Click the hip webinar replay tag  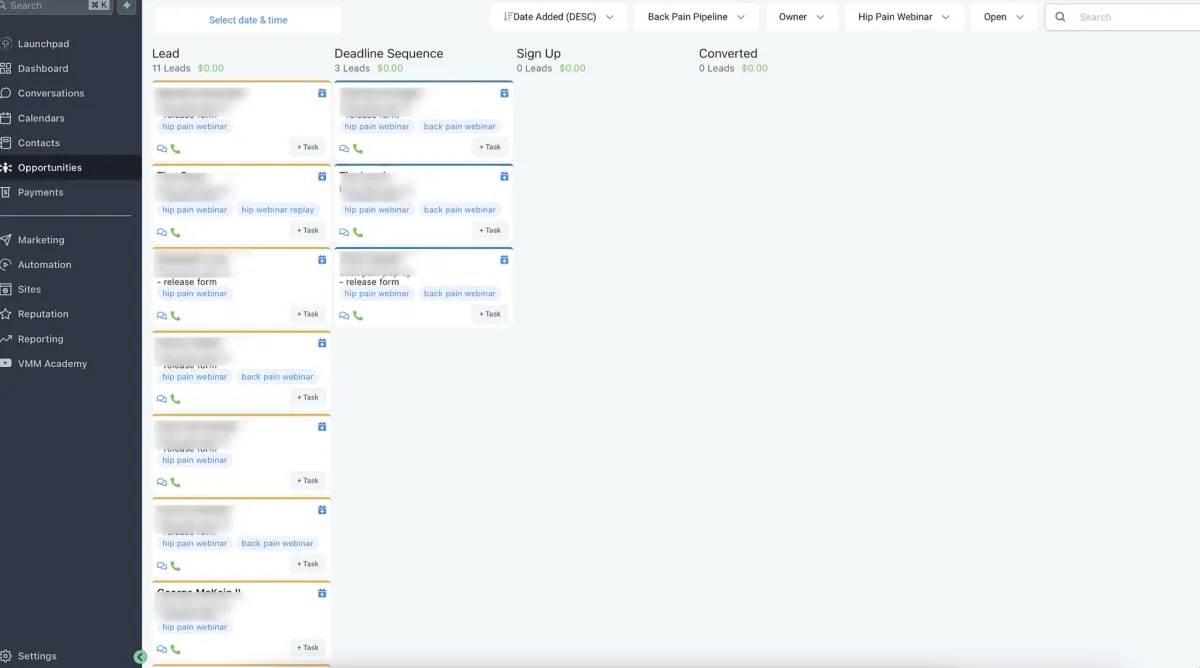tap(278, 210)
